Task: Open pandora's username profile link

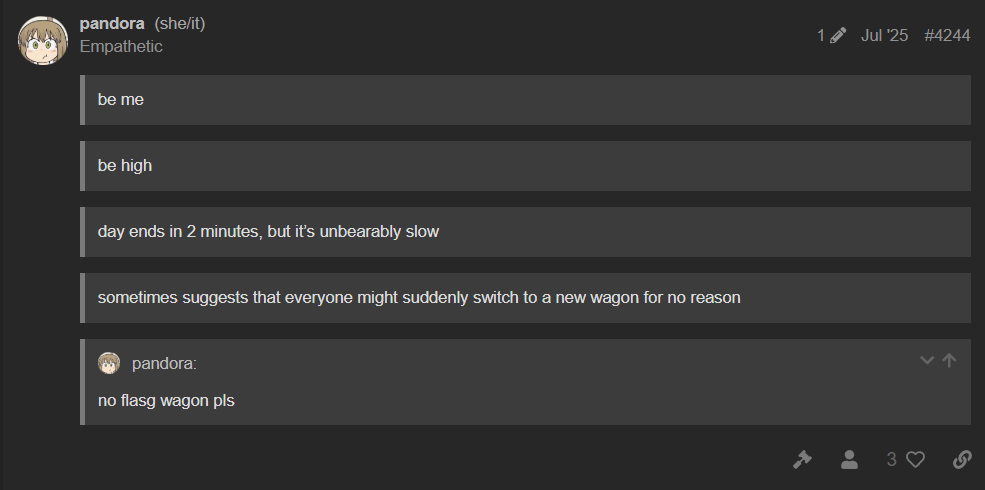Action: [112, 23]
